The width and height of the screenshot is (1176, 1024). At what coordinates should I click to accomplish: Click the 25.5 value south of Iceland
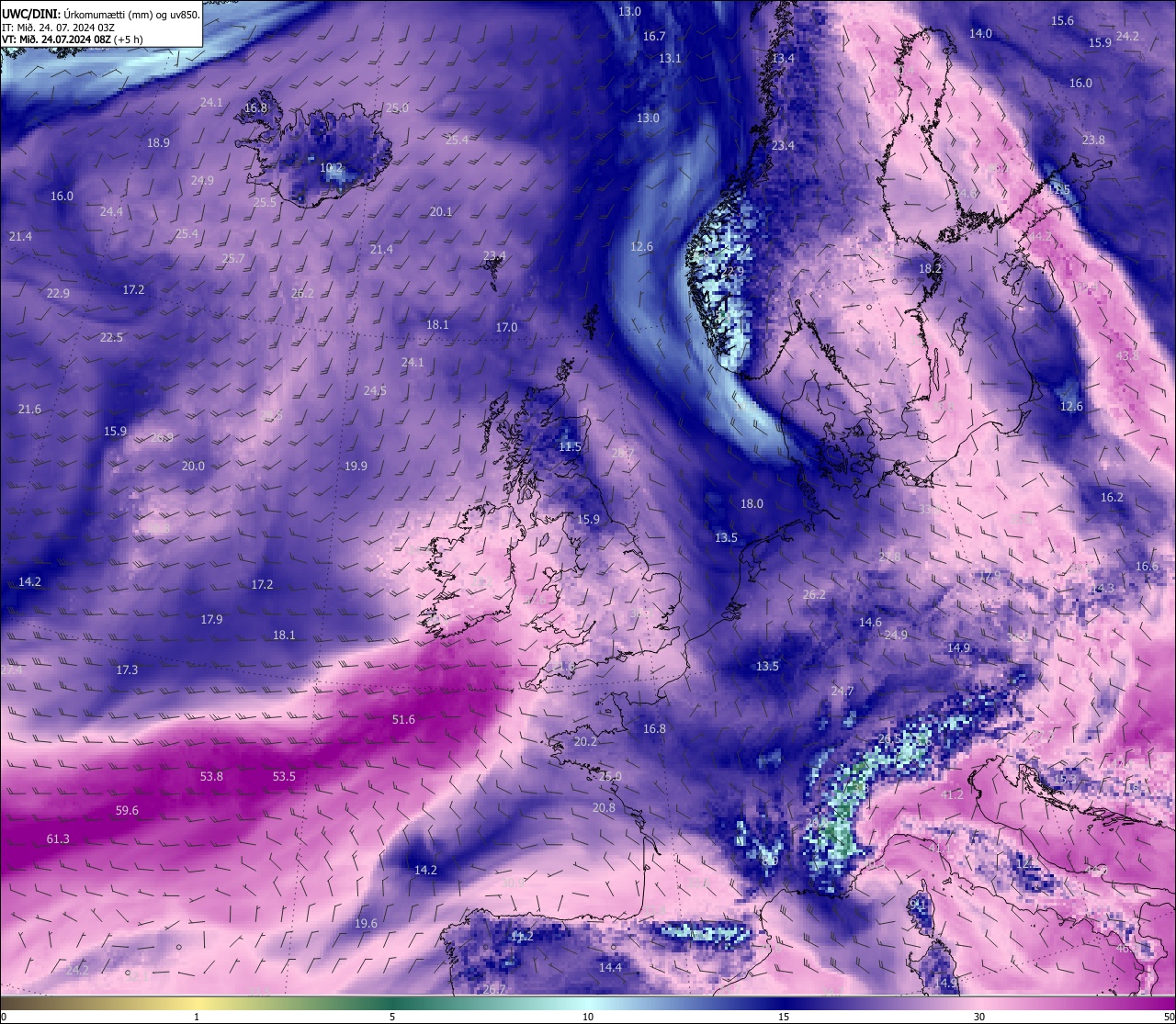point(265,202)
